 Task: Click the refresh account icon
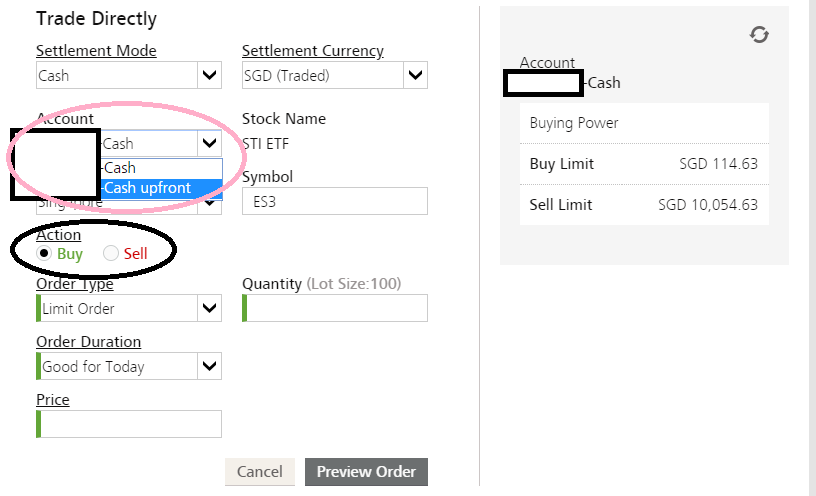click(759, 35)
